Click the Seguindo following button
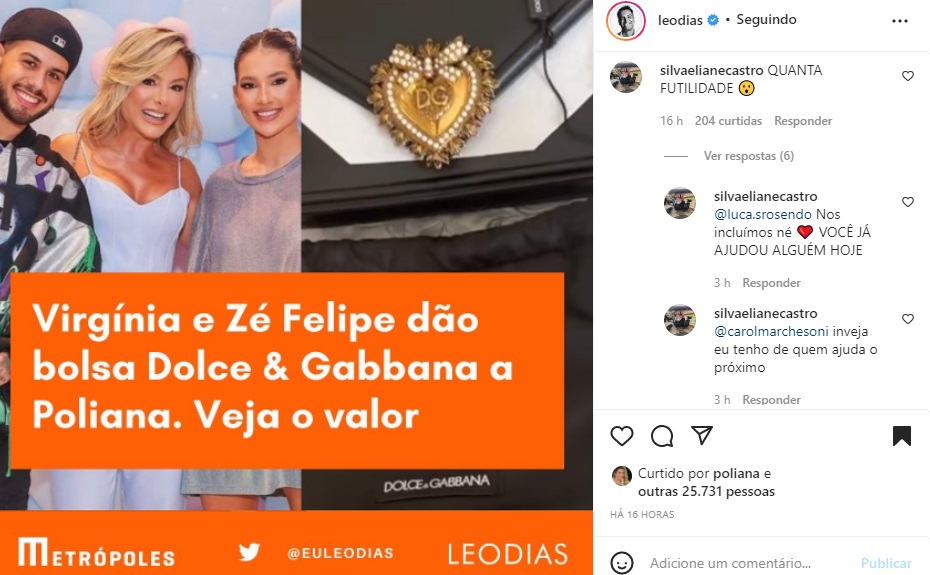Viewport: 930px width, 575px height. point(766,20)
